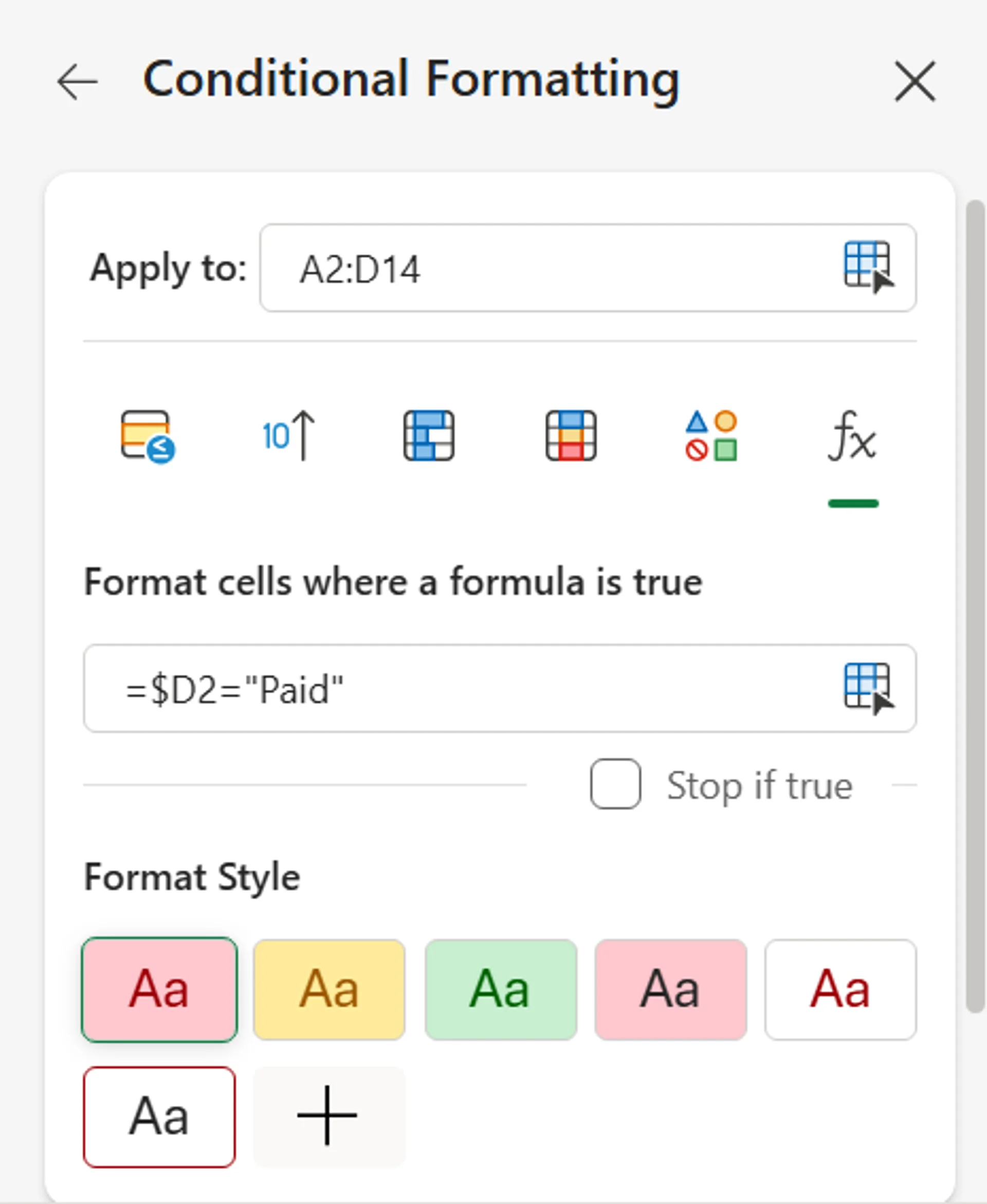
Task: Select the green format style swatch
Action: (x=500, y=989)
